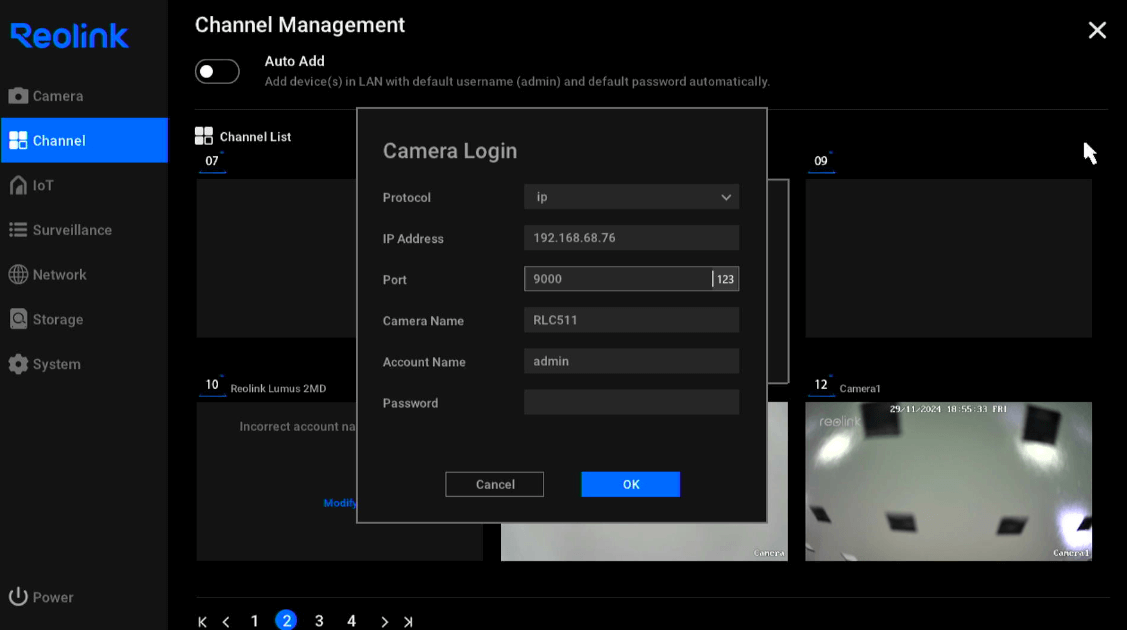
Task: Click the Channel List grid icon
Action: tap(203, 136)
